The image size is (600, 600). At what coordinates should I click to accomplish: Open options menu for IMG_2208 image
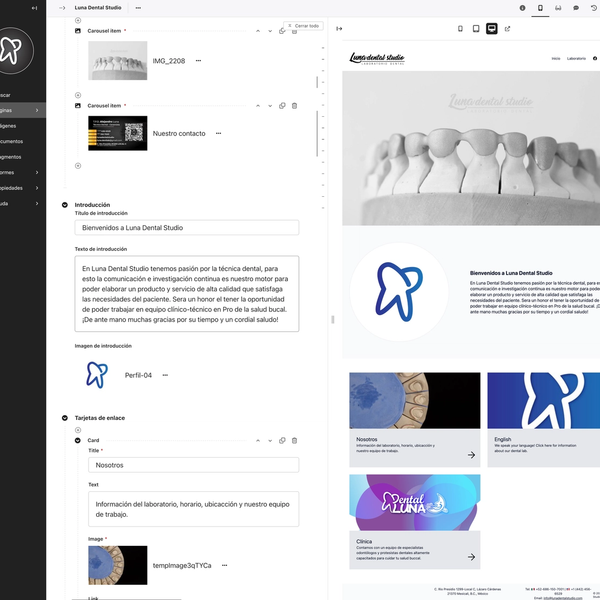click(198, 60)
